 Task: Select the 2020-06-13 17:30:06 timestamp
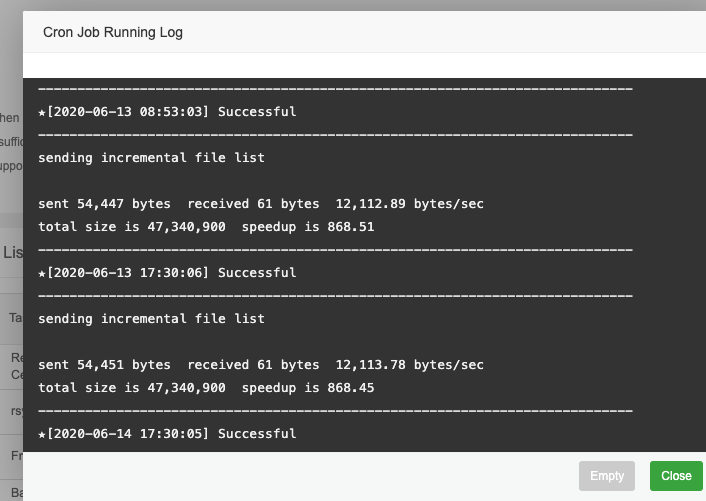(128, 273)
